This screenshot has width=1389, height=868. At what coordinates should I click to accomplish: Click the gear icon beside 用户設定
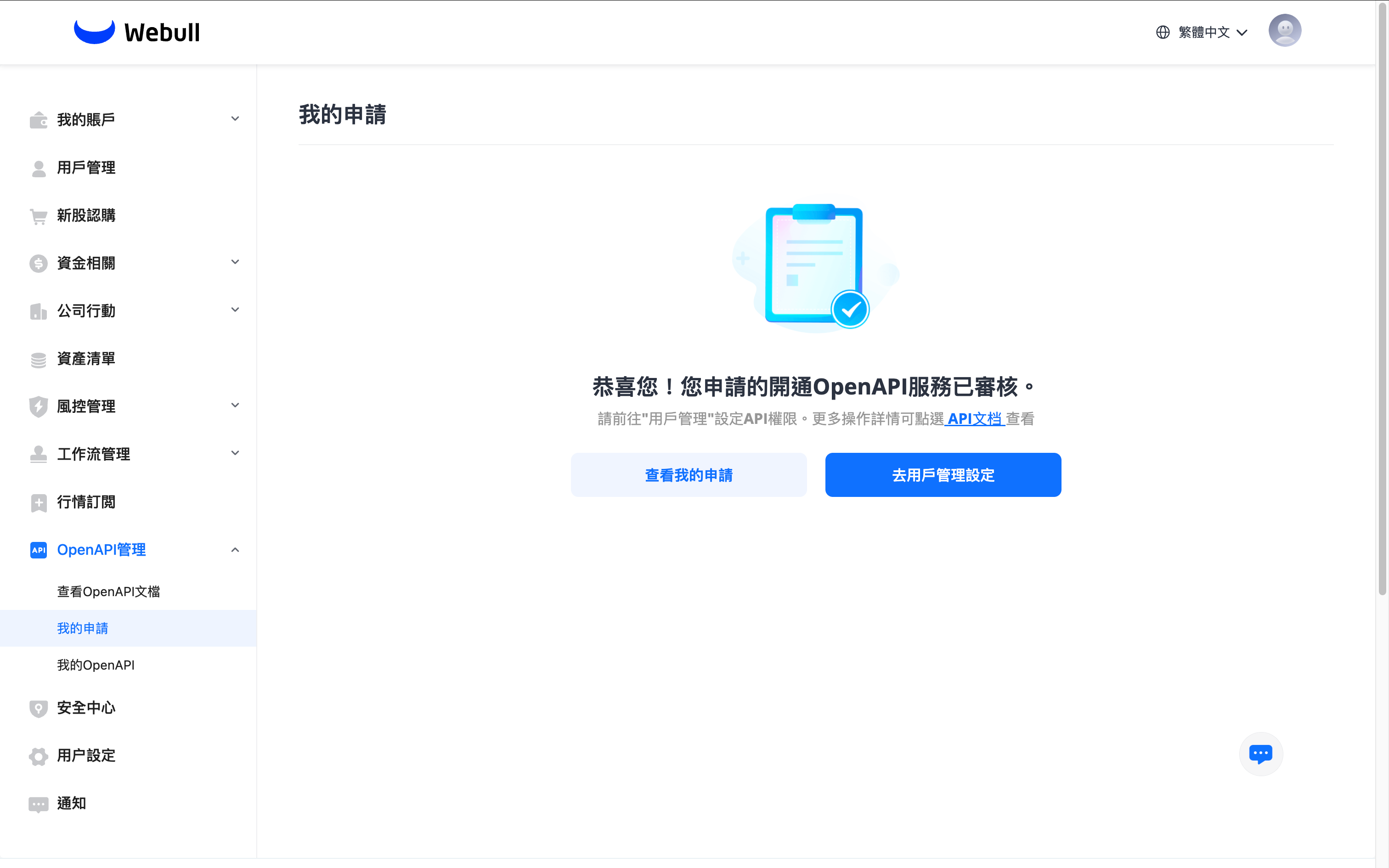point(38,756)
